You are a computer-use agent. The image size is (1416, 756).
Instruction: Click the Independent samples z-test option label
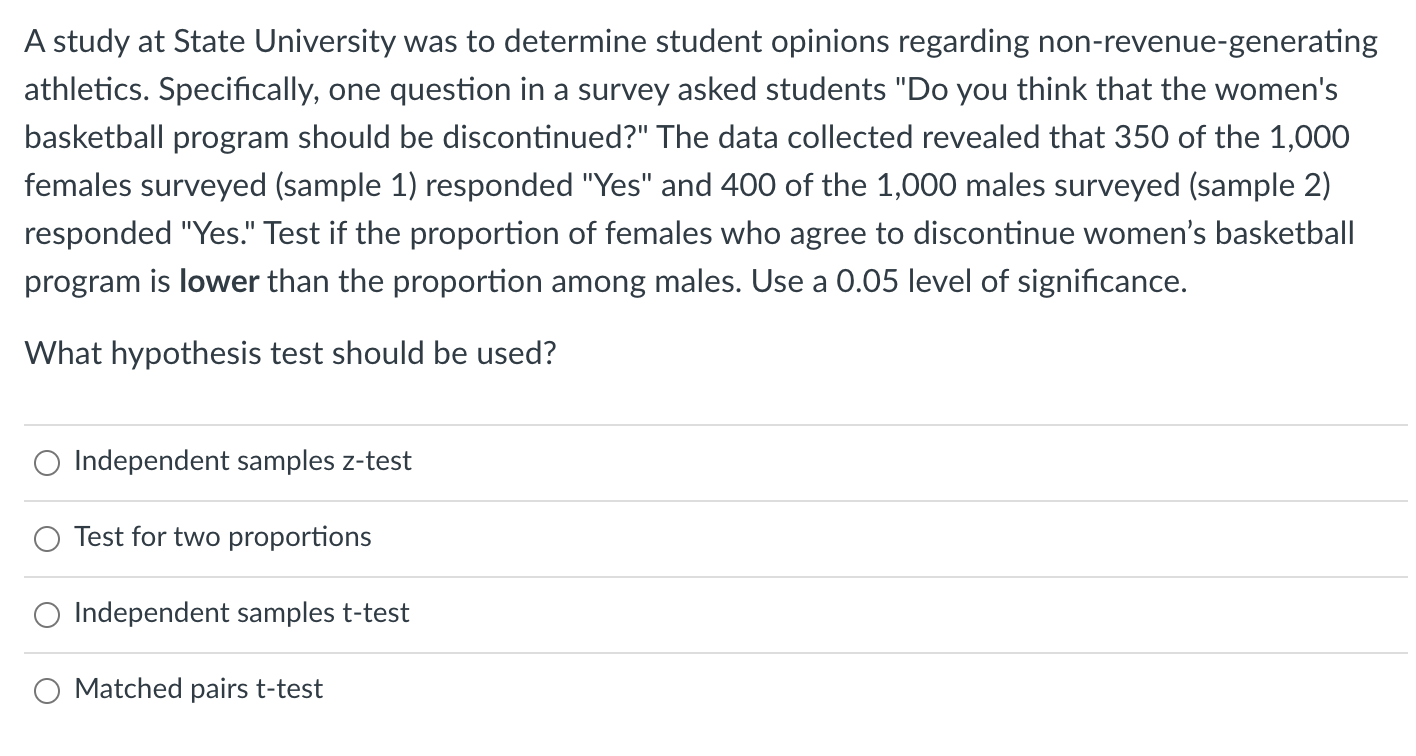coord(242,462)
